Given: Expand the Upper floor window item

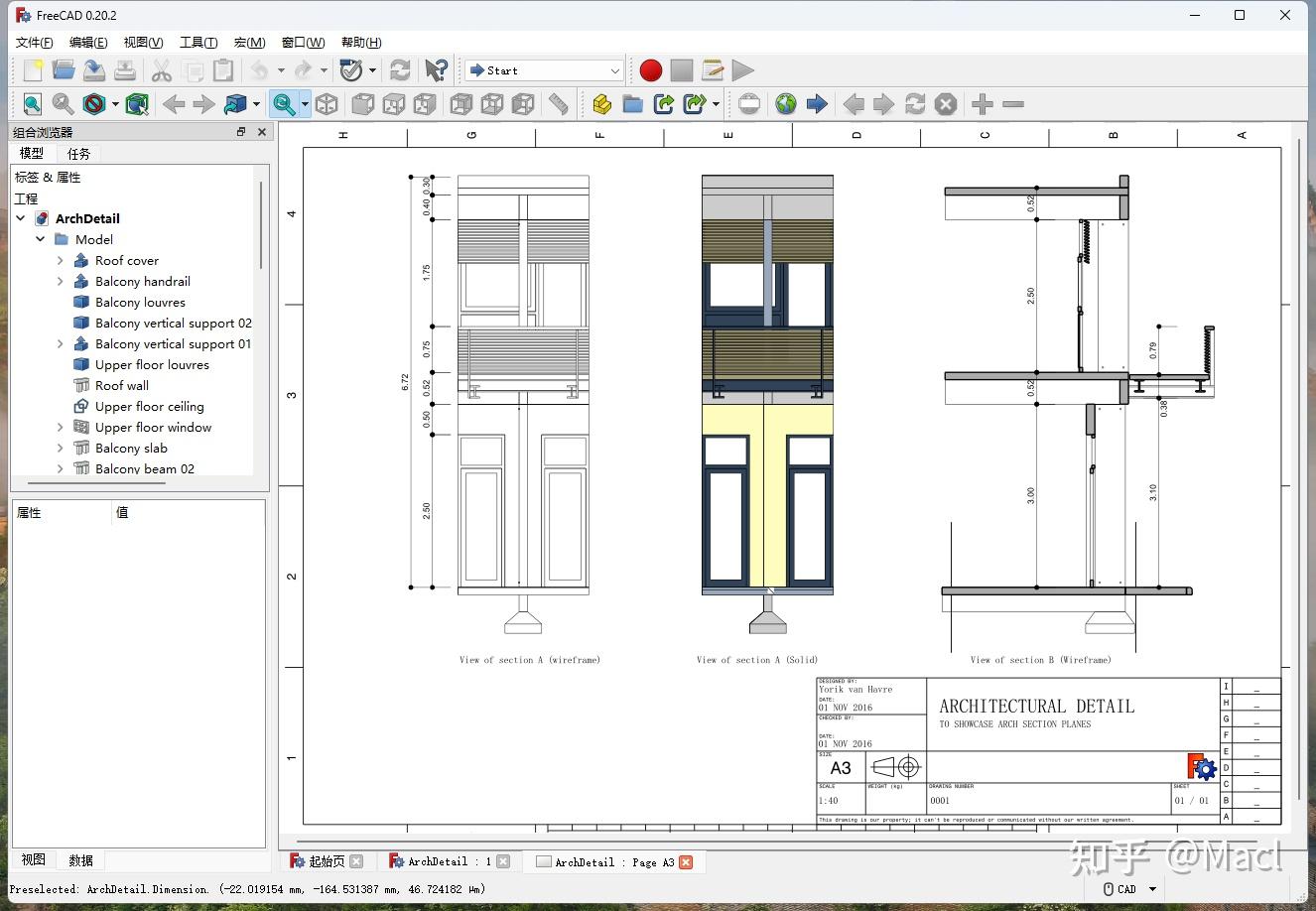Looking at the screenshot, I should pyautogui.click(x=61, y=427).
